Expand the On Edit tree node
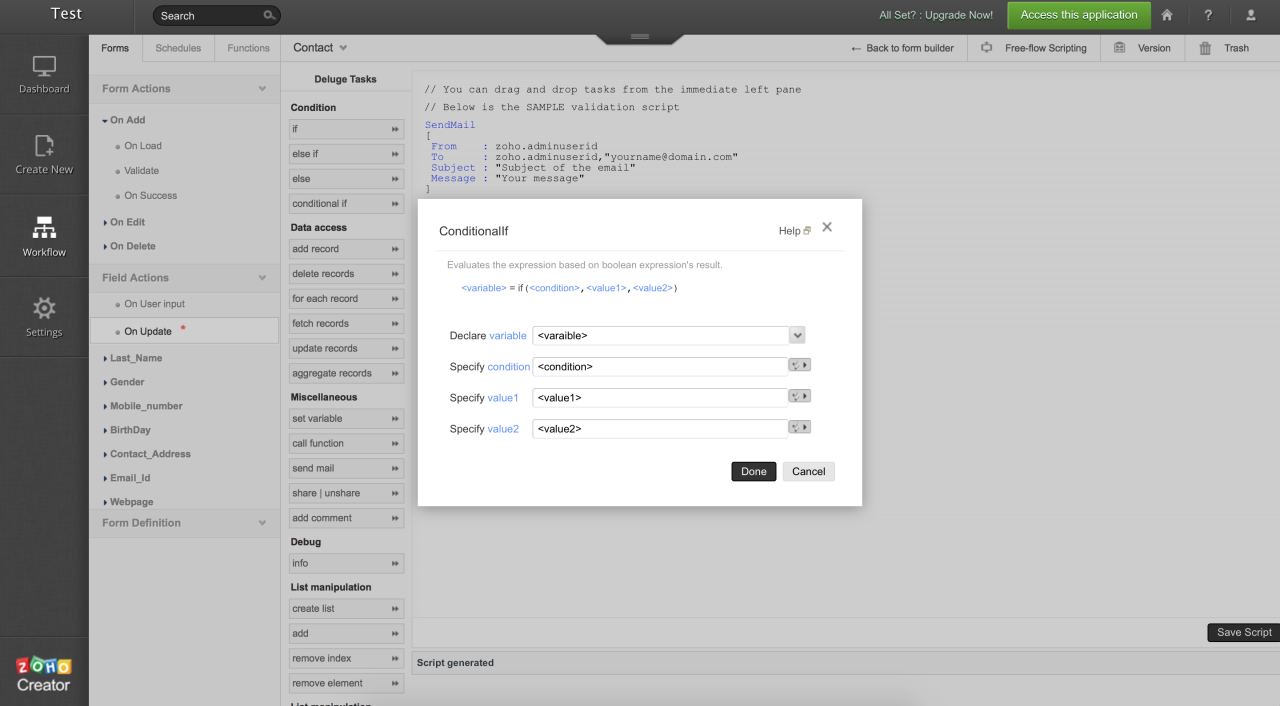 click(x=105, y=222)
